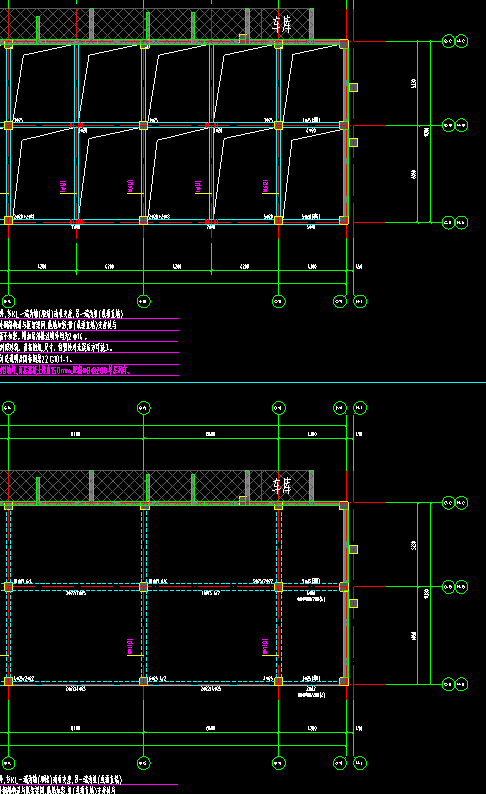Pick the magenta note line mentioning "@200"
The width and height of the screenshot is (486, 794).
(65, 371)
